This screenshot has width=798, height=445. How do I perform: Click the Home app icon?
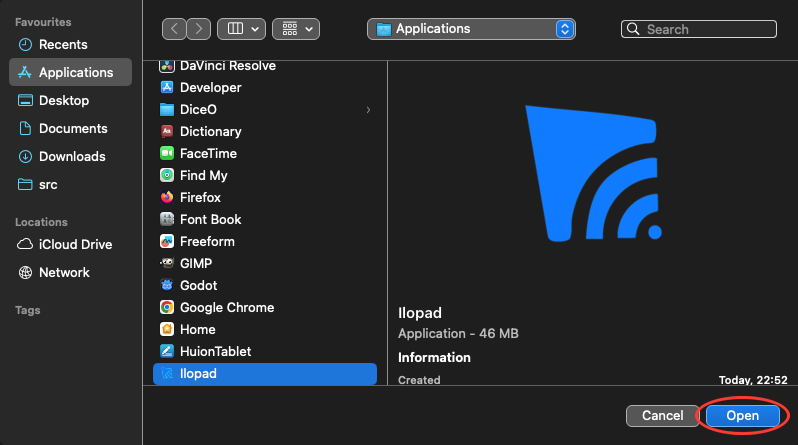pos(167,329)
